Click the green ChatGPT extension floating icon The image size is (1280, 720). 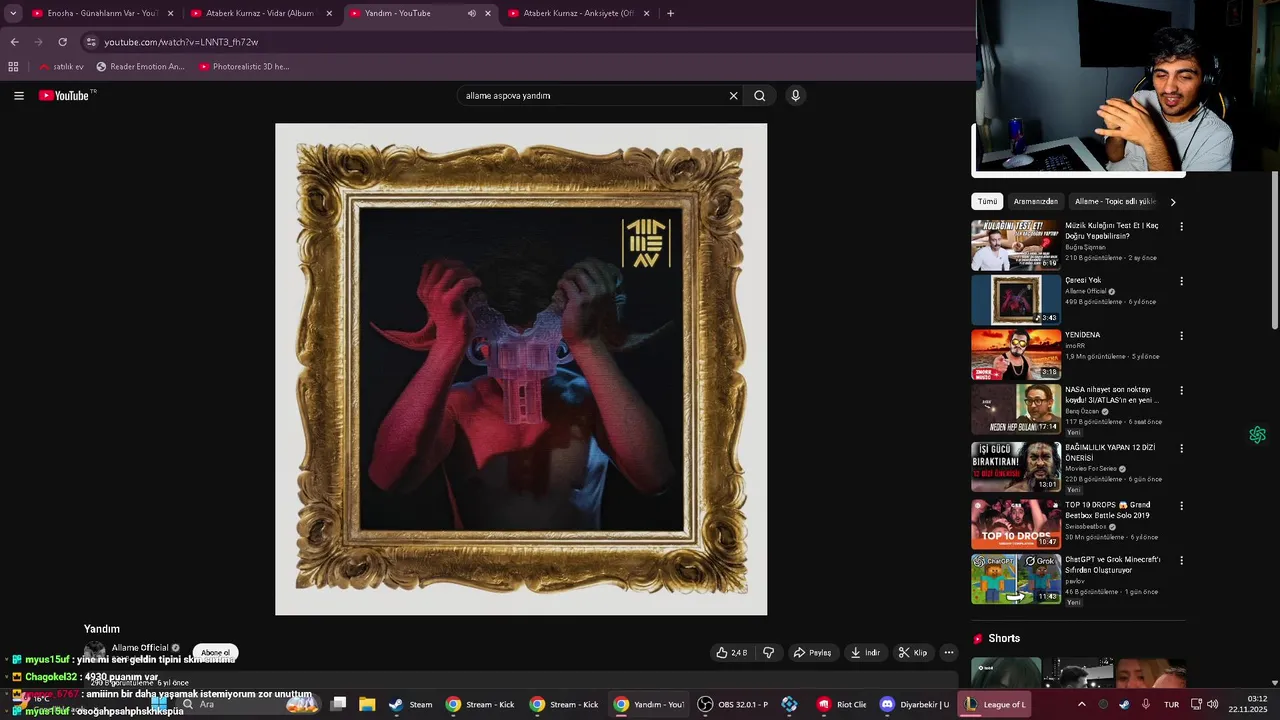[x=1257, y=435]
